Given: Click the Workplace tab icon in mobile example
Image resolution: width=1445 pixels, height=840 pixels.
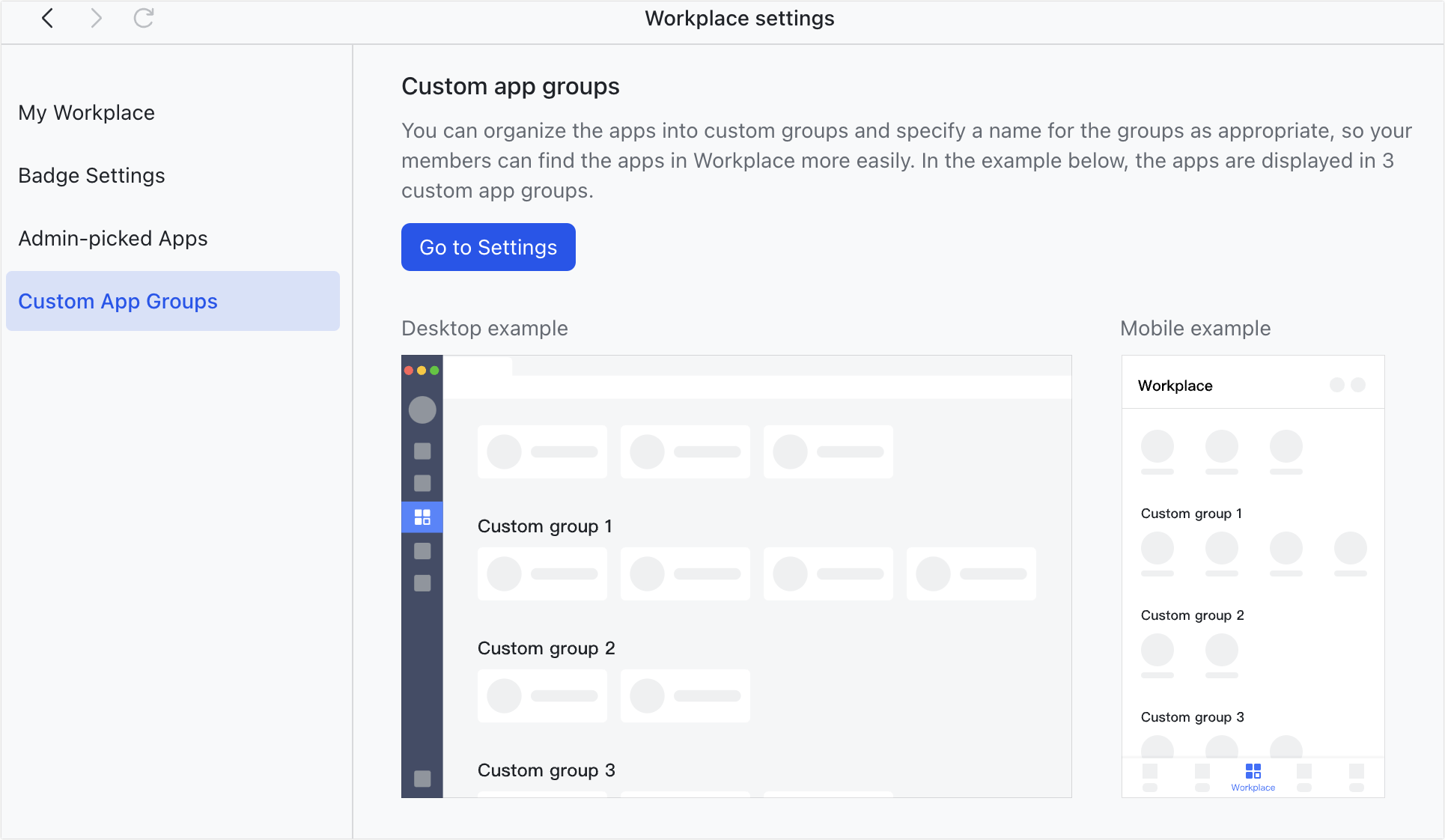Looking at the screenshot, I should 1253,776.
